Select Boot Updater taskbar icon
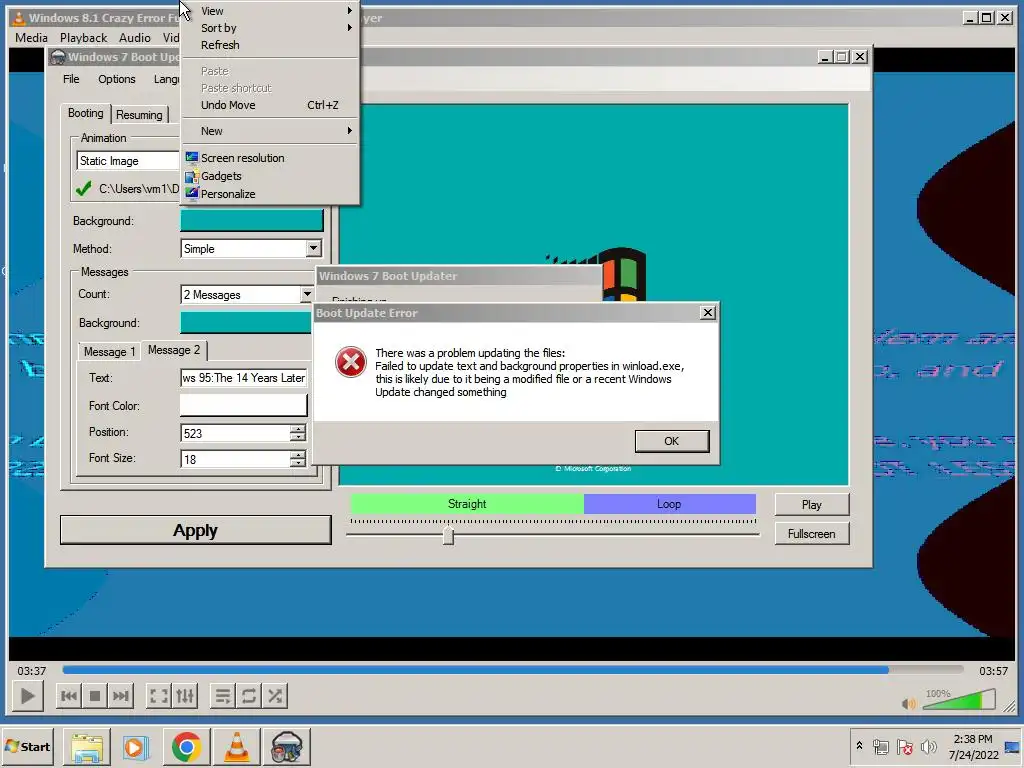Viewport: 1024px width, 768px height. pyautogui.click(x=287, y=747)
